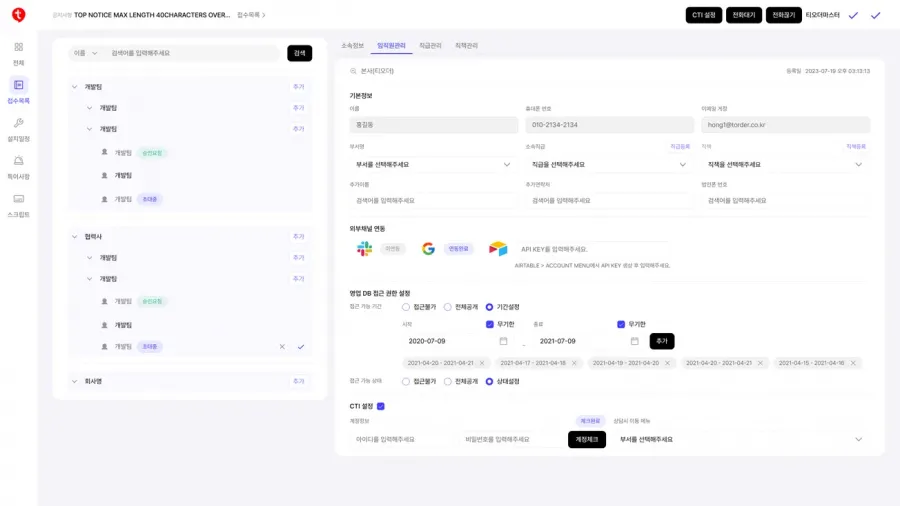Click person icon of 승인요청 member under top 개발팀
Image resolution: width=900 pixels, height=506 pixels.
point(104,153)
